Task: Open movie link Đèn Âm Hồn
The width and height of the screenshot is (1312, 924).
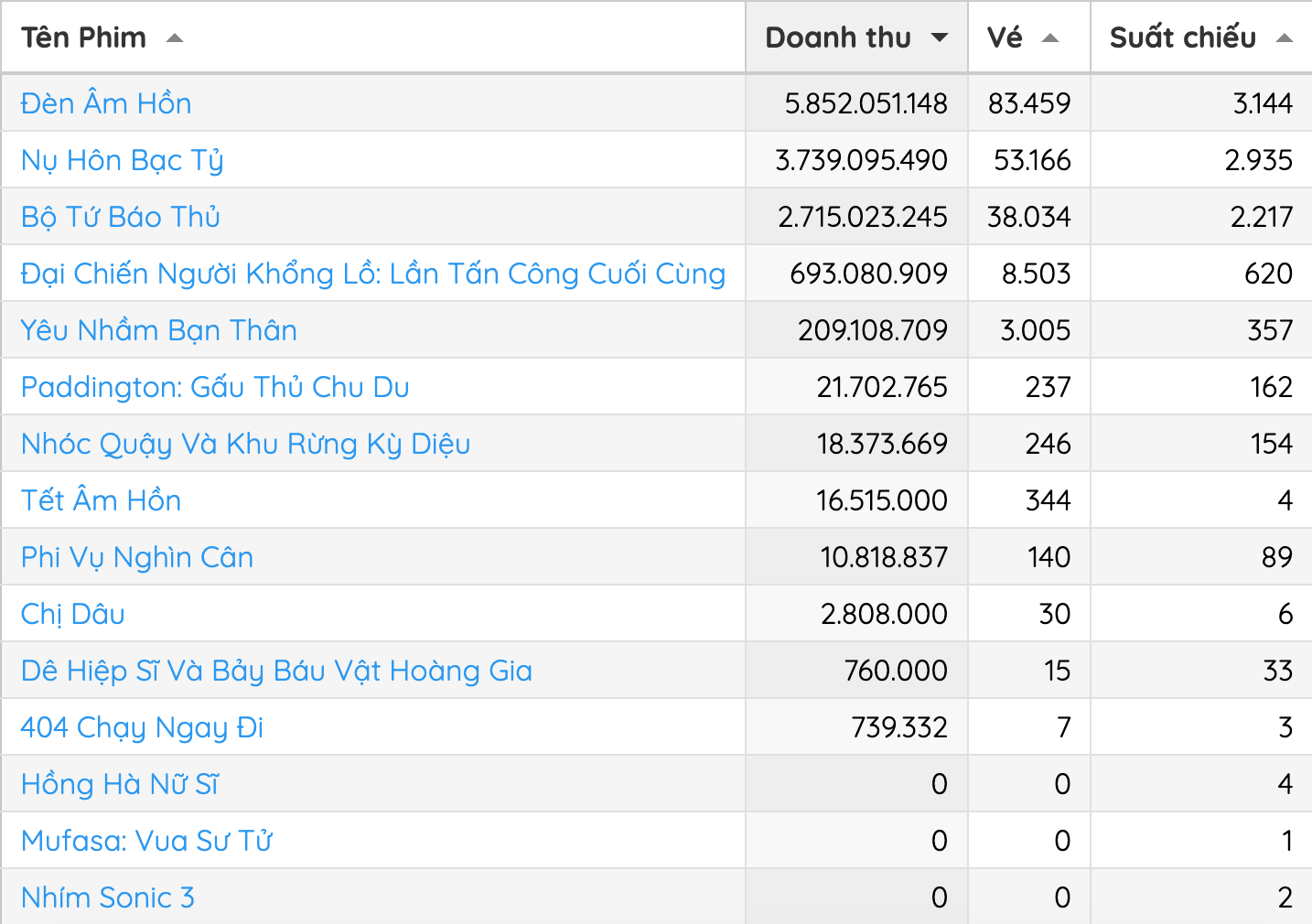Action: (106, 103)
